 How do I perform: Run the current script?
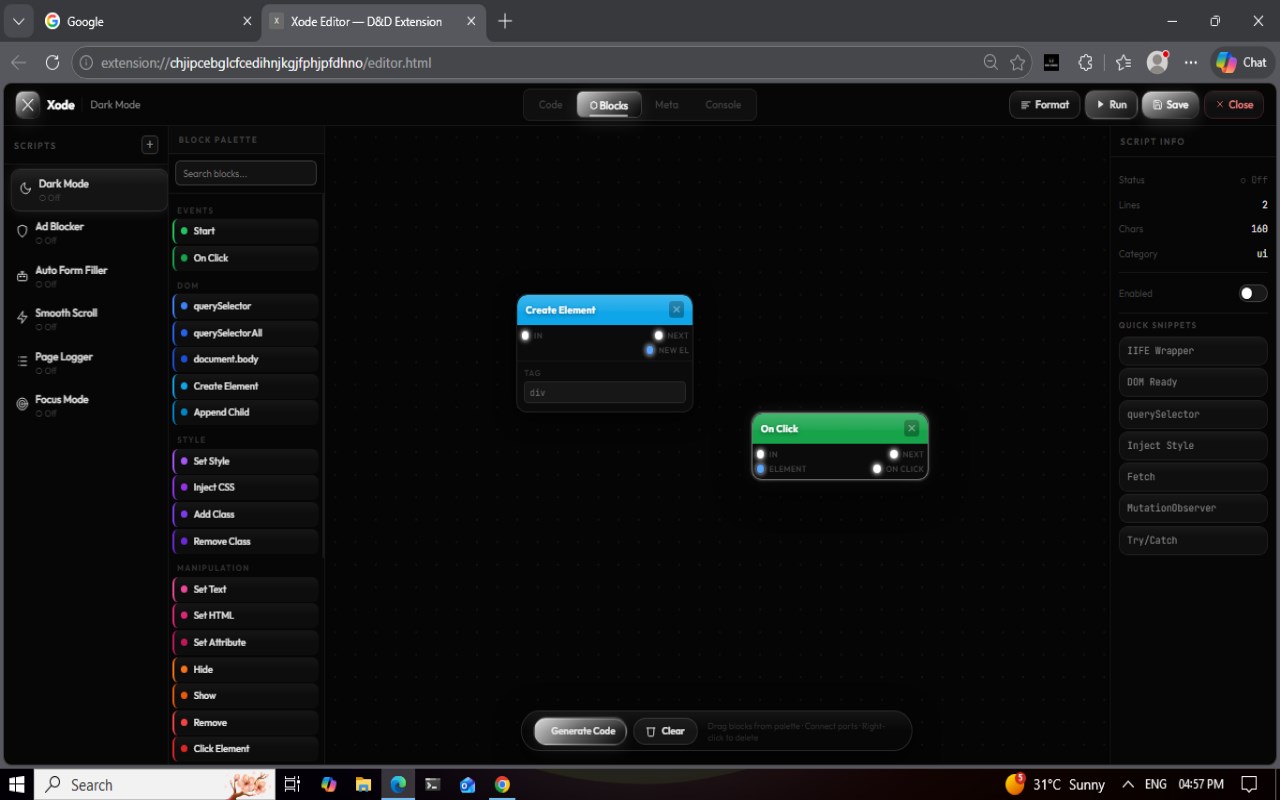tap(1111, 104)
